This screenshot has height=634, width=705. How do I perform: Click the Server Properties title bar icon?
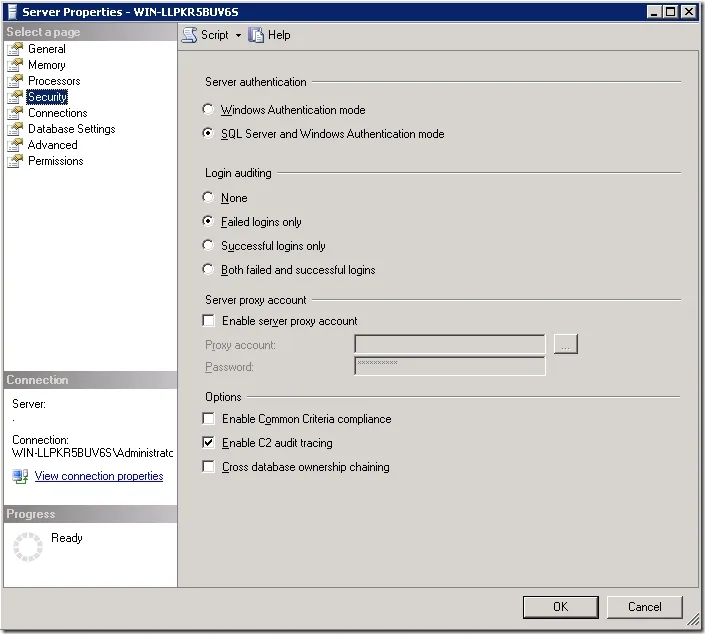pos(12,12)
